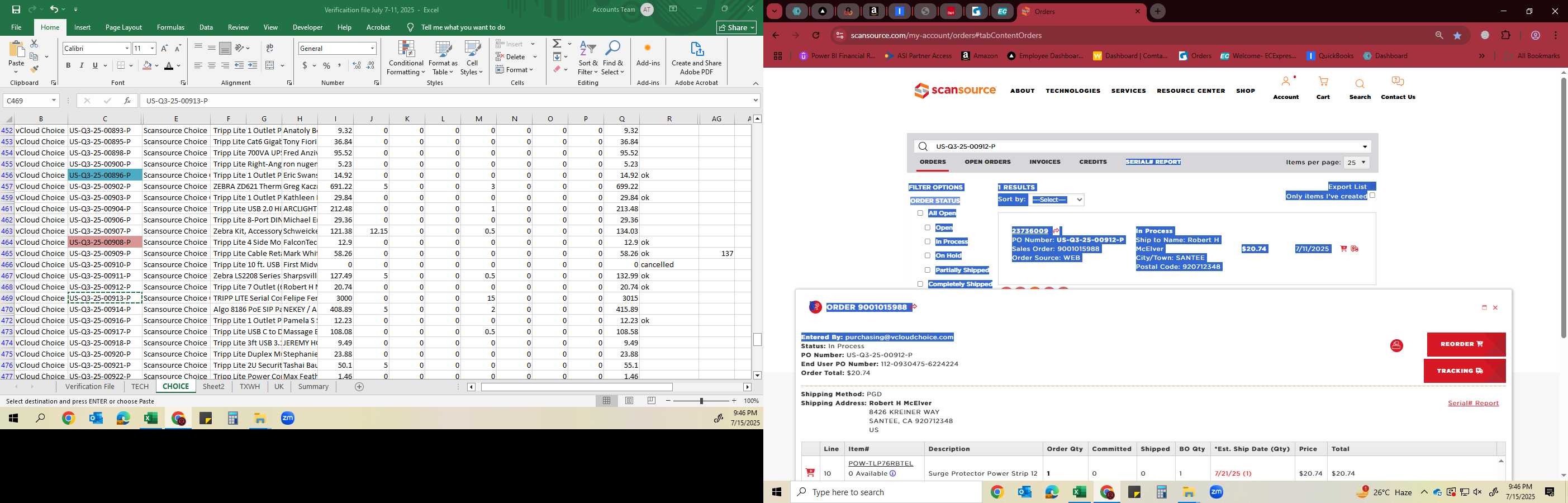Open the Name Box dropdown for C469
The image size is (1568, 503).
pyautogui.click(x=54, y=101)
